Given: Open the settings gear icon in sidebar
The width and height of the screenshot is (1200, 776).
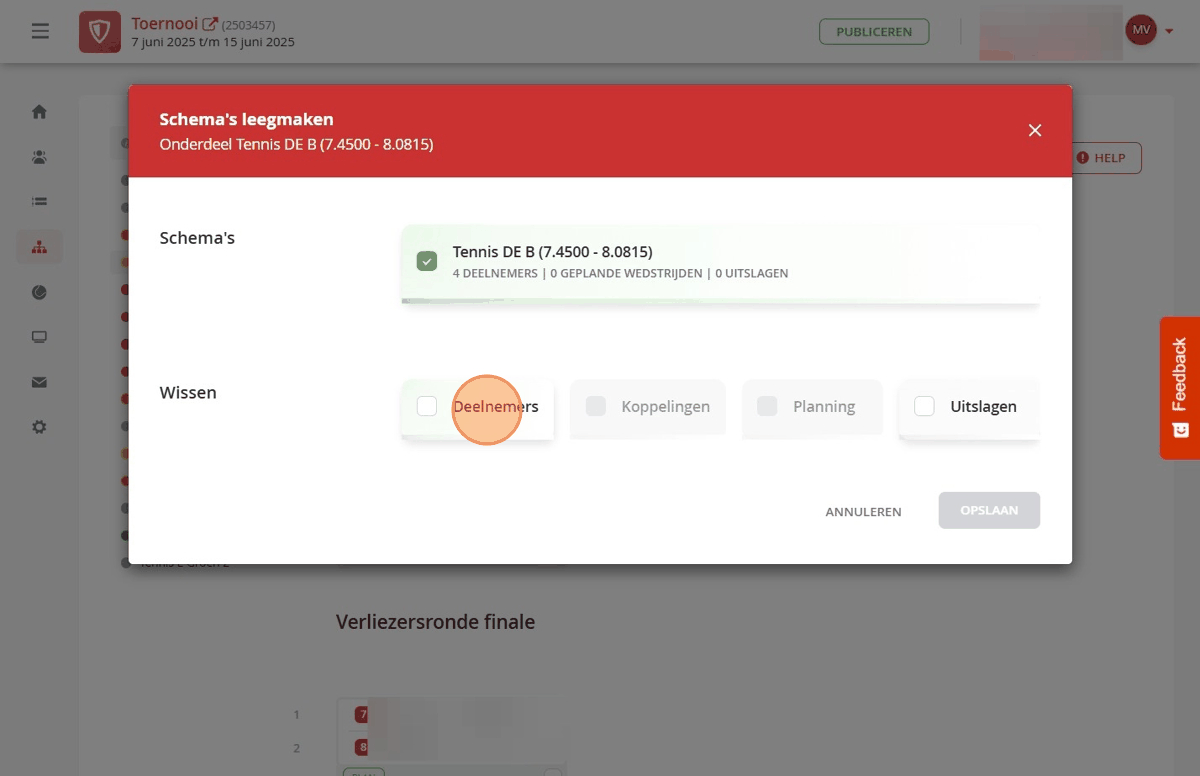Looking at the screenshot, I should click(x=39, y=427).
